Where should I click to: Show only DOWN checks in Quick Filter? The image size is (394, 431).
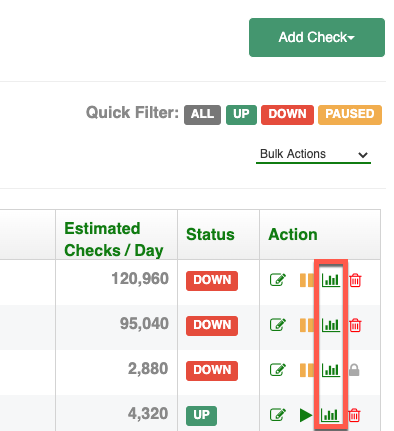287,115
